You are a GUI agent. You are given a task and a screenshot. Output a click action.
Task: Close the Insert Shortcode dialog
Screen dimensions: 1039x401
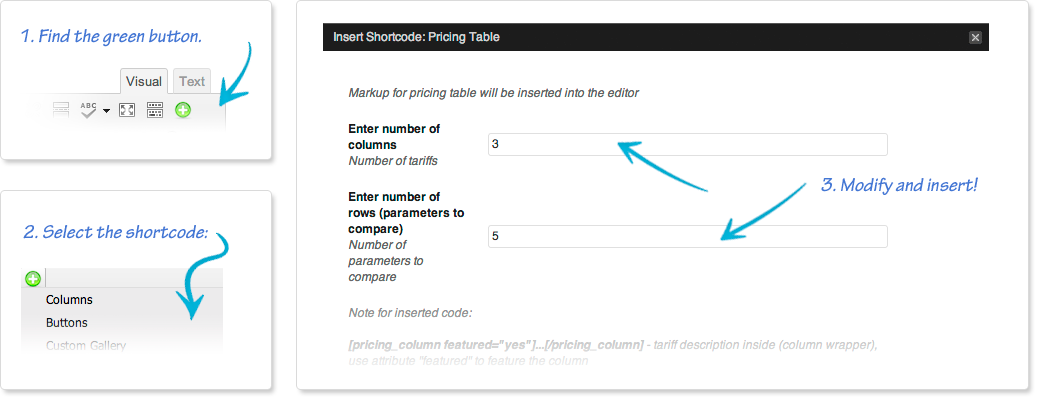point(975,38)
